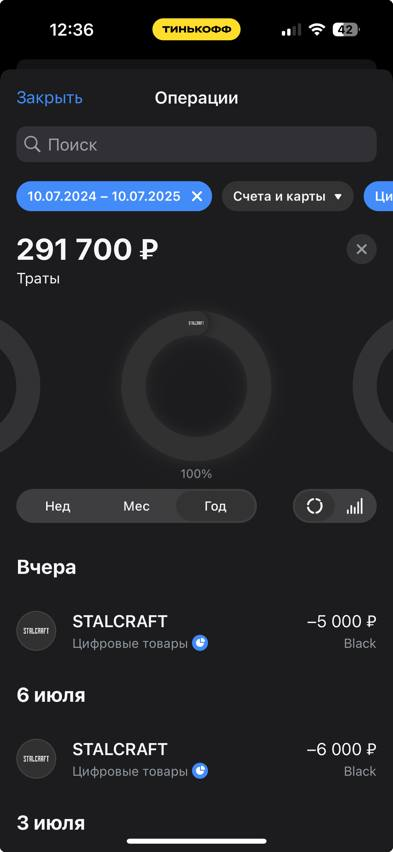Image resolution: width=393 pixels, height=852 pixels.
Task: Select the Мес period option
Action: tap(136, 506)
